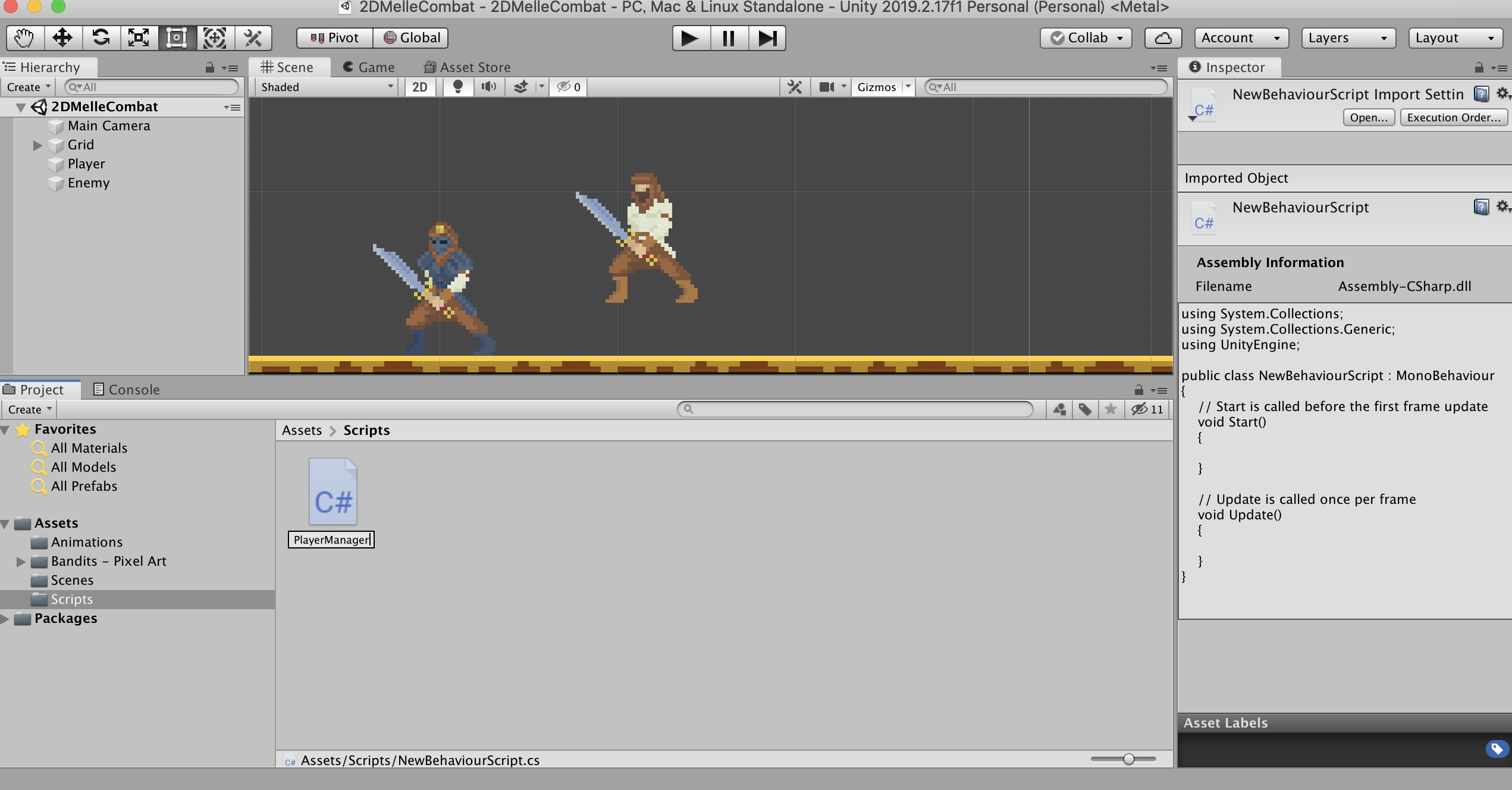1512x790 pixels.
Task: Open Unity cloud services icon
Action: [x=1163, y=38]
